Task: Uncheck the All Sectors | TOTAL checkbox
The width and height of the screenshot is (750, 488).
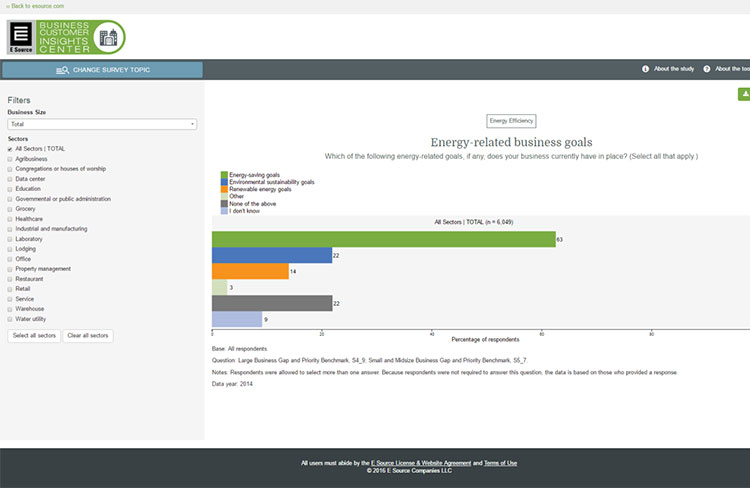Action: pyautogui.click(x=10, y=149)
